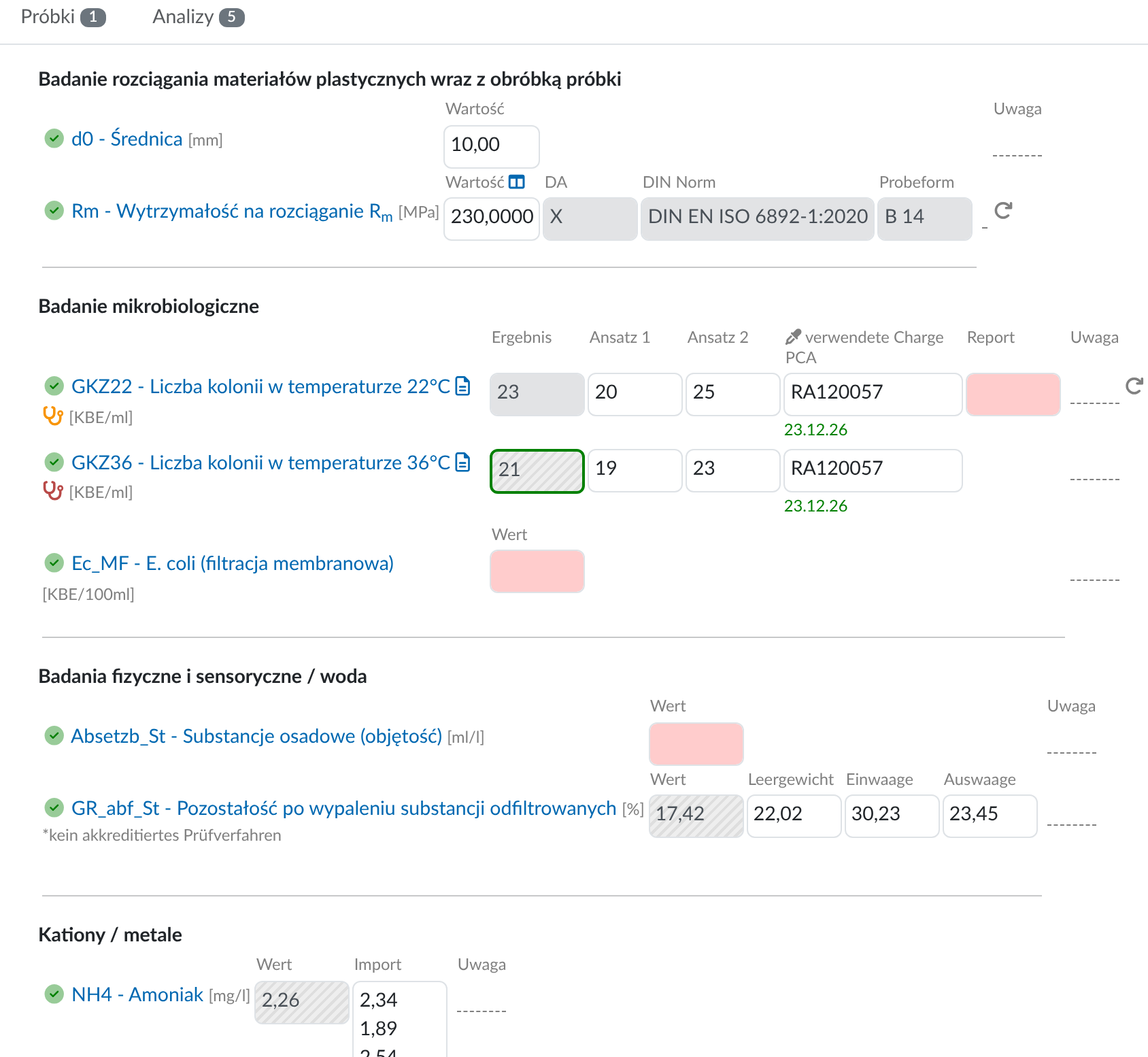The width and height of the screenshot is (1148, 1057).
Task: Open the Próbki tab
Action: click(x=63, y=17)
